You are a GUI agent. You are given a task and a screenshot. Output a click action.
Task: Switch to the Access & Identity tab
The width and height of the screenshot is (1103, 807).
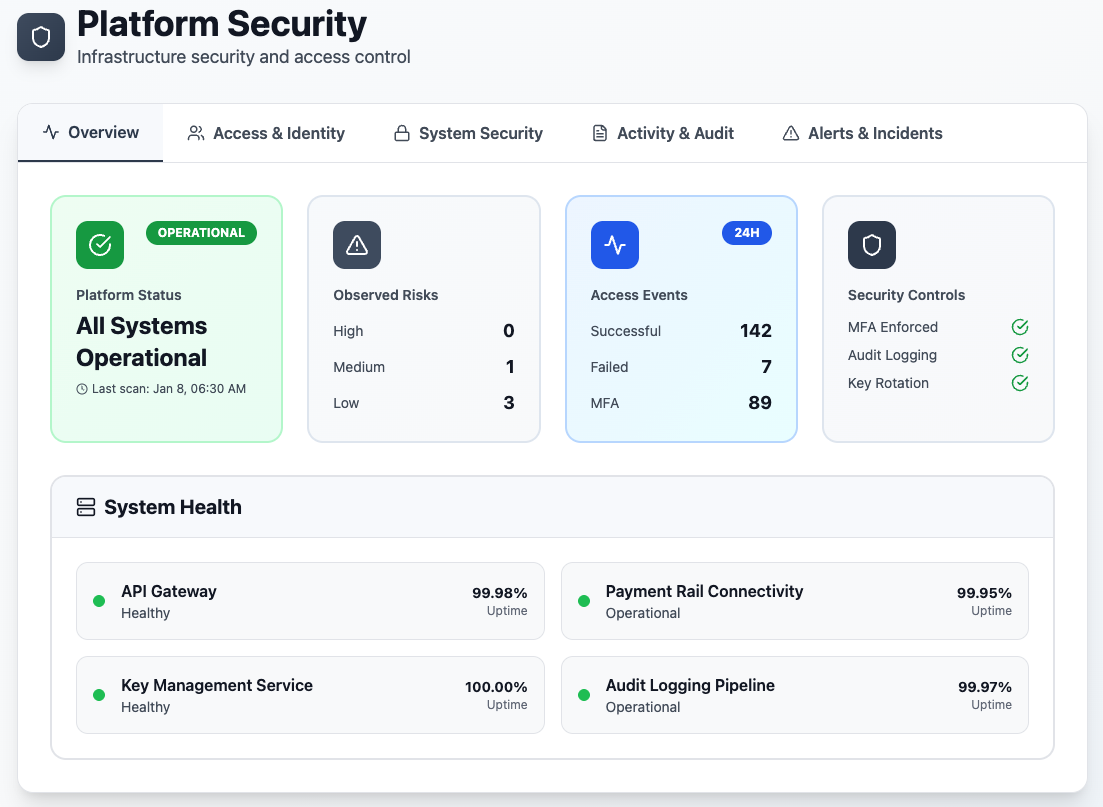tap(266, 133)
